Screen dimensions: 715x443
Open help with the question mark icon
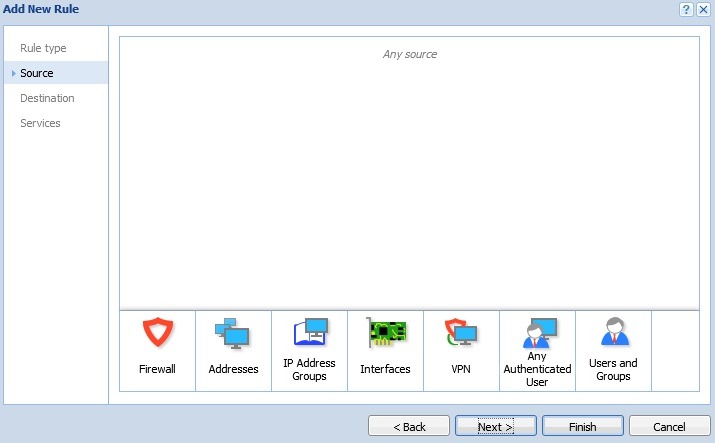pyautogui.click(x=686, y=9)
